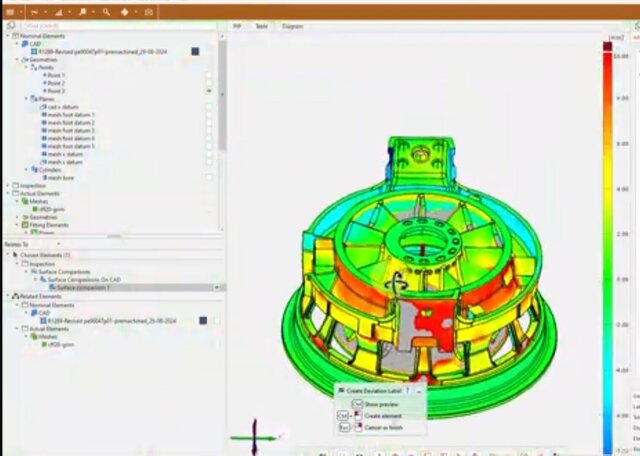
Task: Toggle visibility checkbox for Point 1
Action: pos(209,75)
